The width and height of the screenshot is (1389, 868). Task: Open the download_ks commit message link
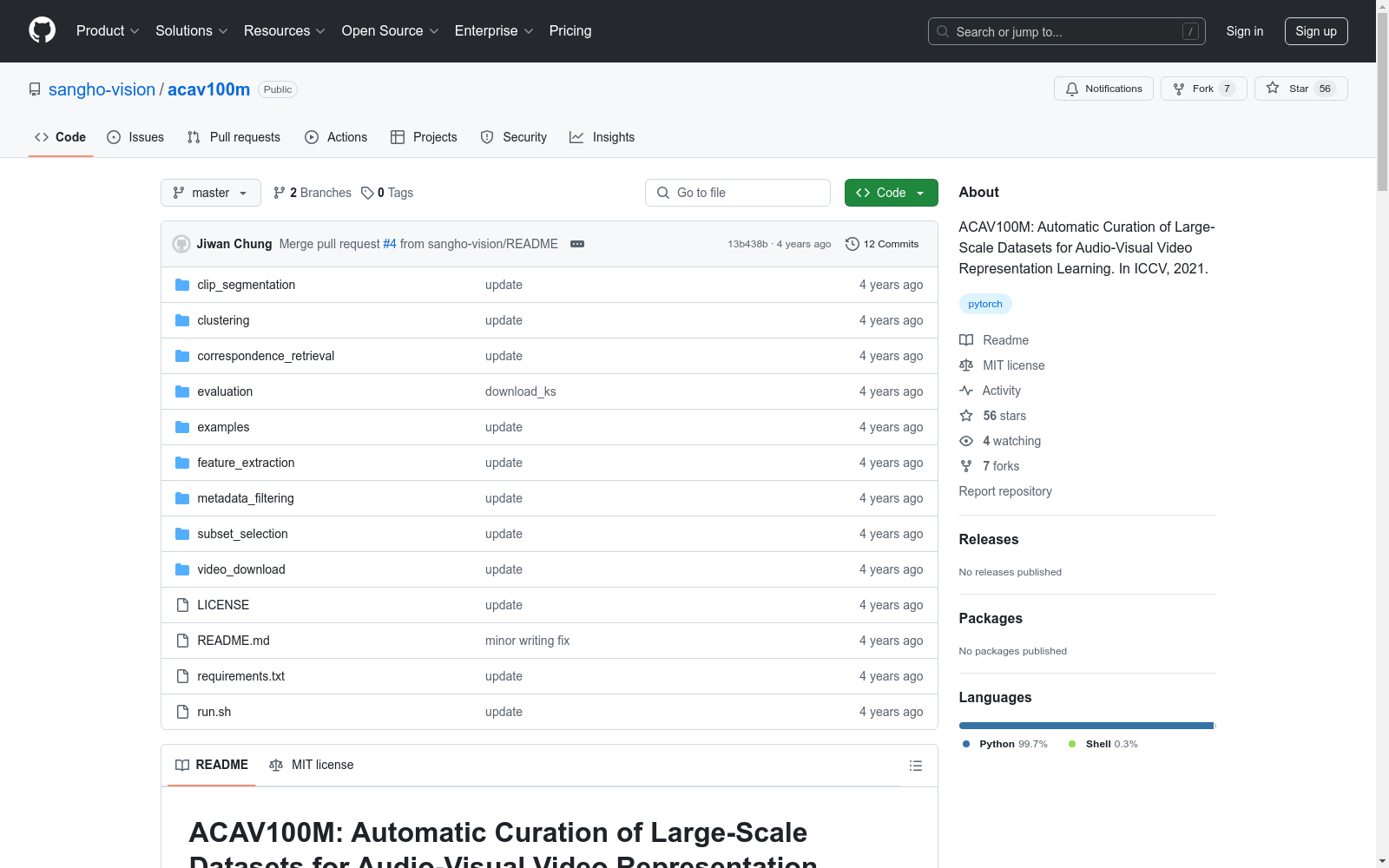[521, 391]
